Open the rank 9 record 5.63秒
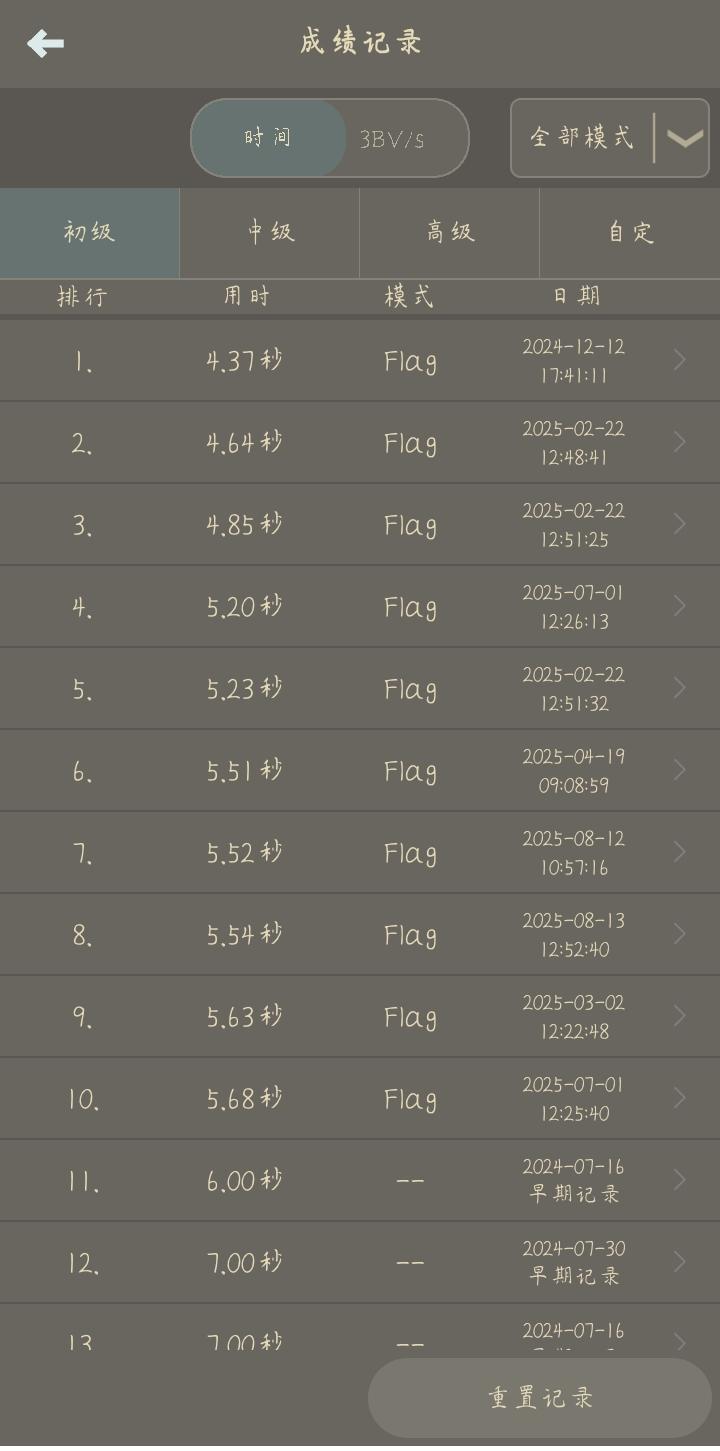Viewport: 720px width, 1451px height. [x=360, y=1016]
